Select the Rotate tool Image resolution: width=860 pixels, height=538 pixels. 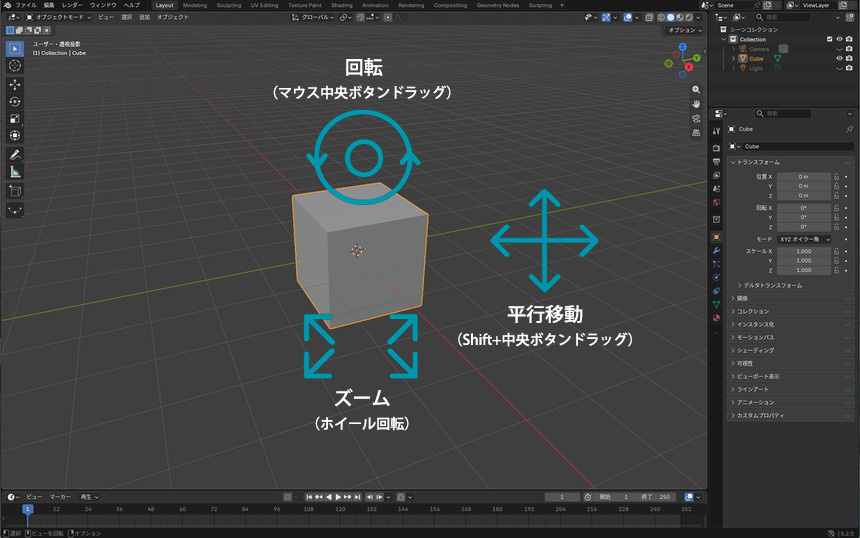click(x=15, y=101)
